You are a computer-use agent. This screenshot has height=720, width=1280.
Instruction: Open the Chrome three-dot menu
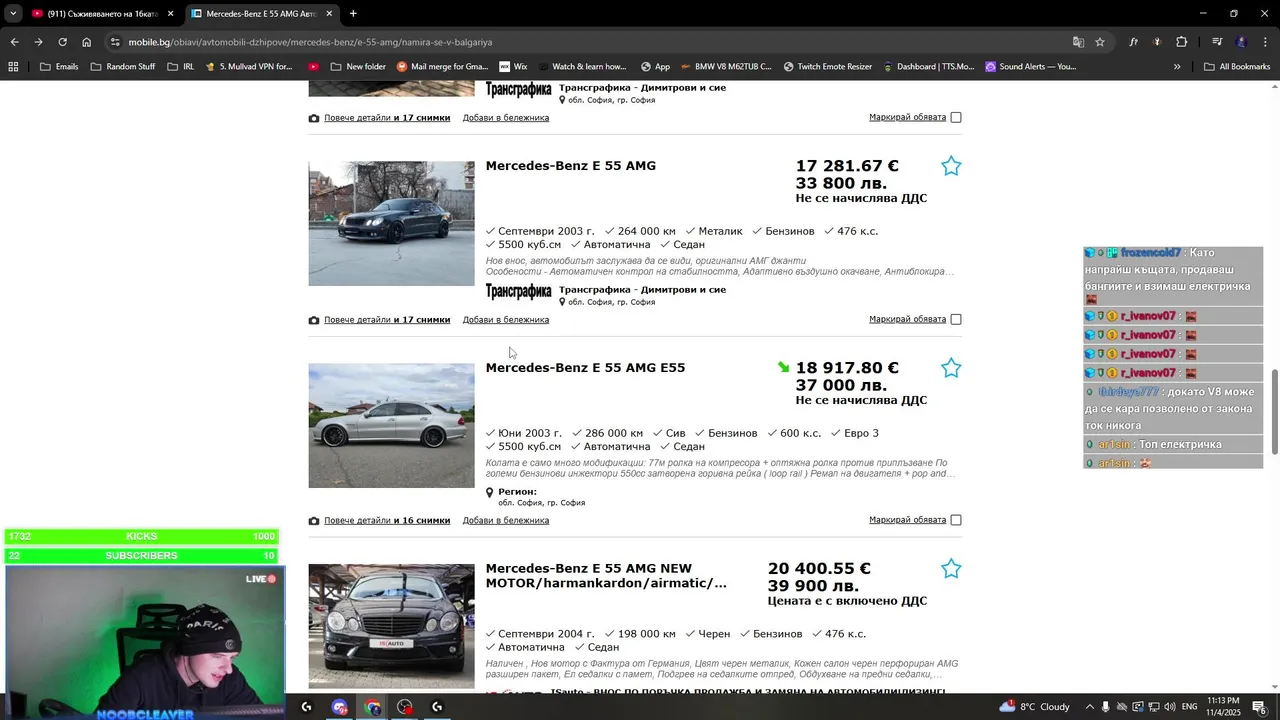(x=1266, y=42)
